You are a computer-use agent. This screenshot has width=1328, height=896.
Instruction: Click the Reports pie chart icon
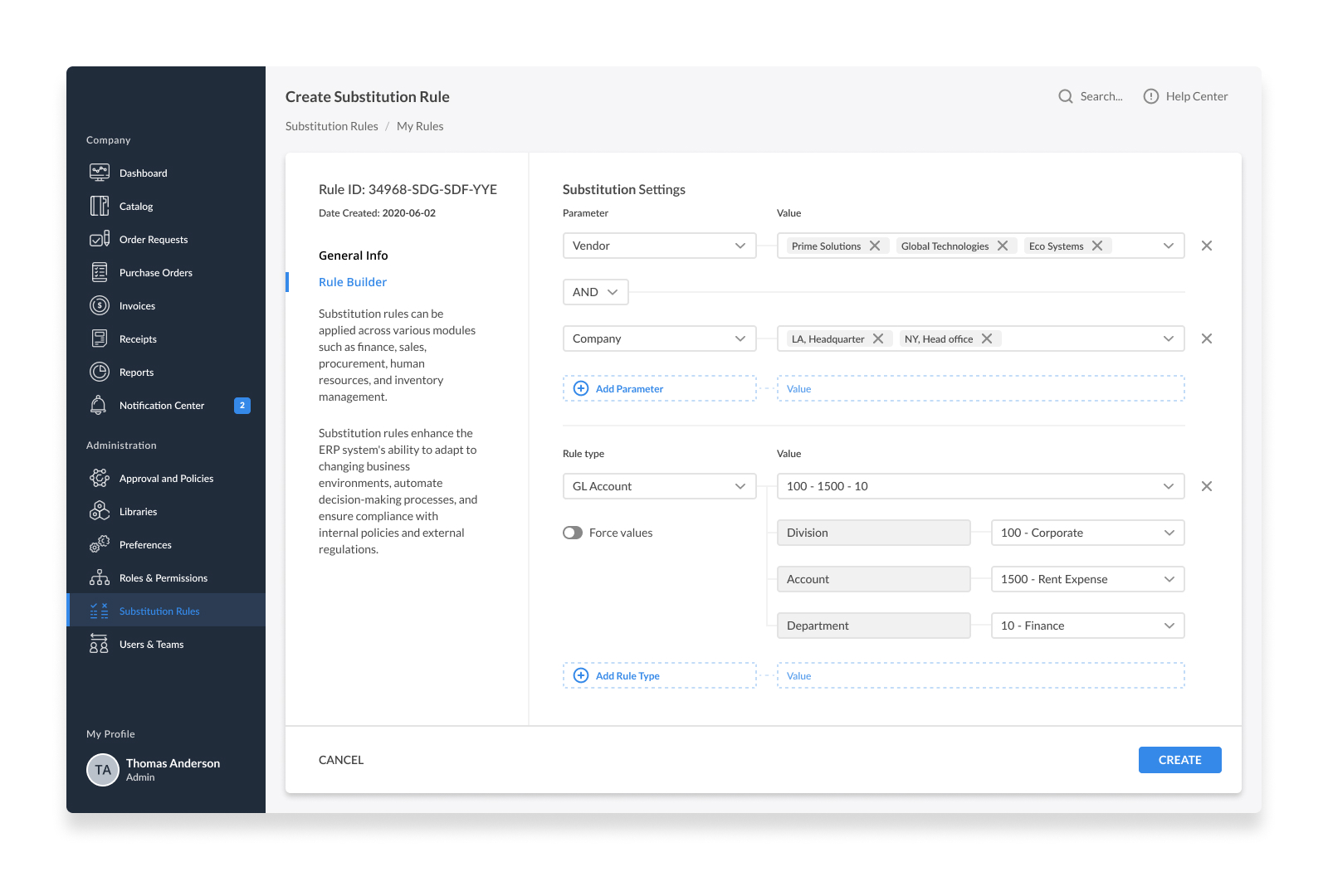point(100,372)
